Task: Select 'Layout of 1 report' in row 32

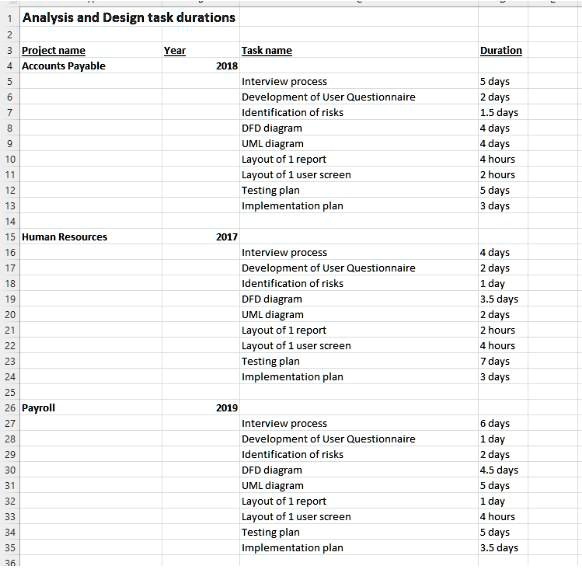Action: click(x=359, y=501)
